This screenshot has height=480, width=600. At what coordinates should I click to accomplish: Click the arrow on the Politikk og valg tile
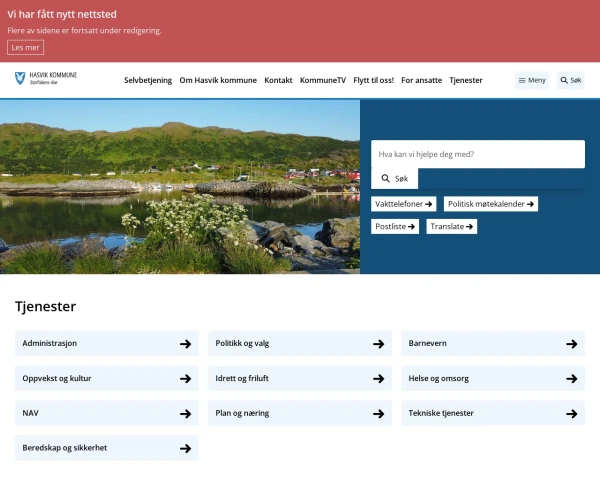(x=379, y=344)
